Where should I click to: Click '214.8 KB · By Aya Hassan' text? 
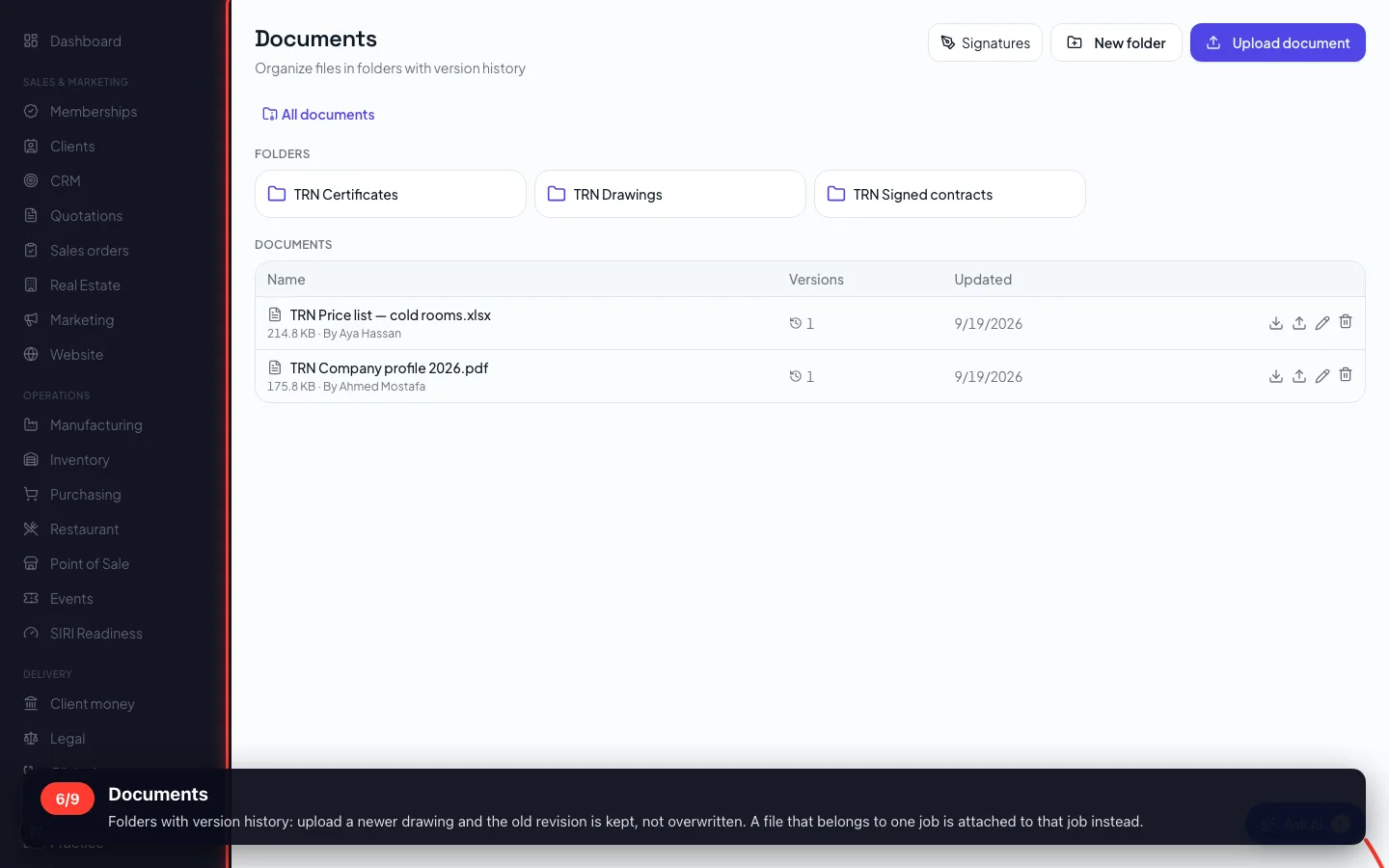point(334,334)
